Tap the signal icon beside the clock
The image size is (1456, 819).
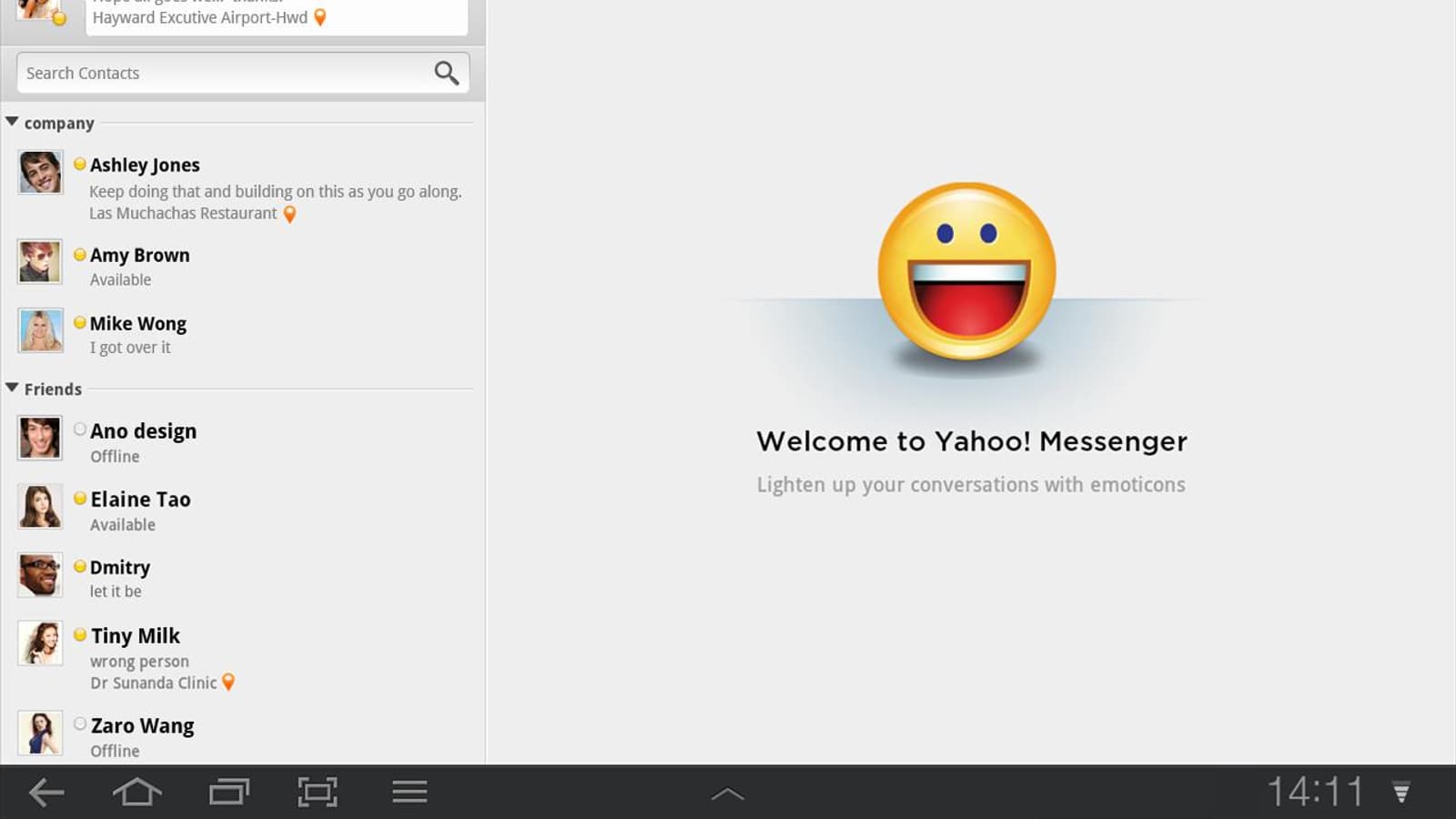(1401, 792)
